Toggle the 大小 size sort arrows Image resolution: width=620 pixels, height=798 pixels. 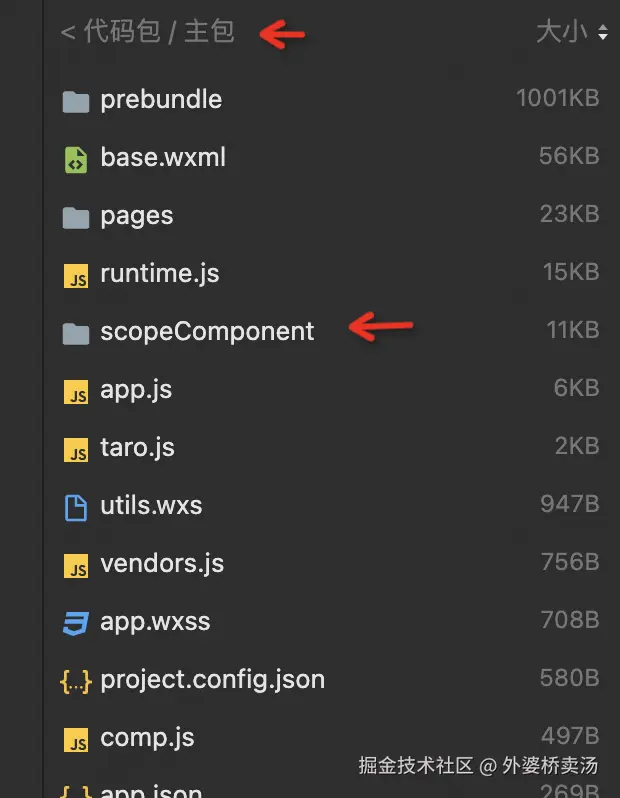tap(602, 34)
